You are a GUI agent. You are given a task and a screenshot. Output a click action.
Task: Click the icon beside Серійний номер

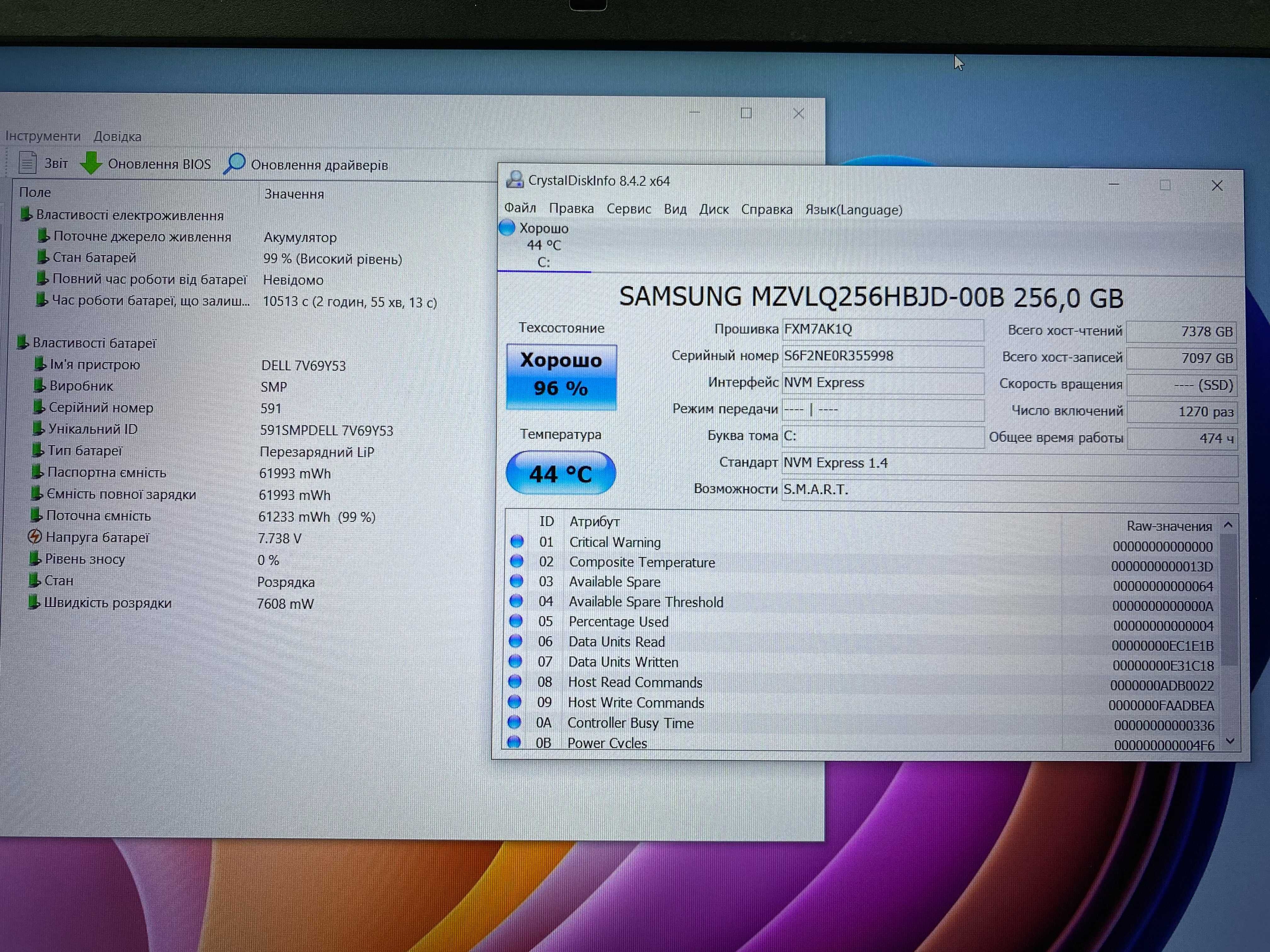38,406
